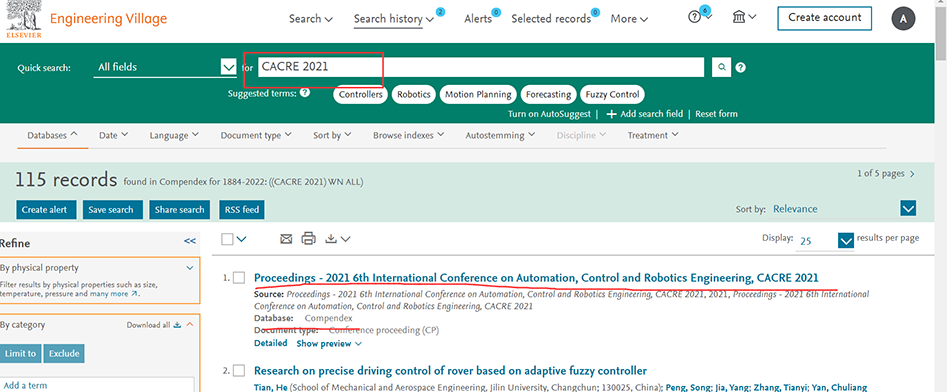Image resolution: width=947 pixels, height=392 pixels.
Task: Click many more physical properties link
Action: 114,294
